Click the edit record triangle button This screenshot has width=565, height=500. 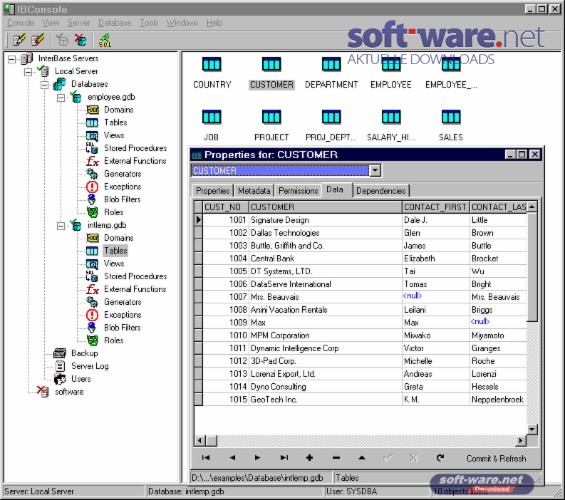pyautogui.click(x=362, y=457)
